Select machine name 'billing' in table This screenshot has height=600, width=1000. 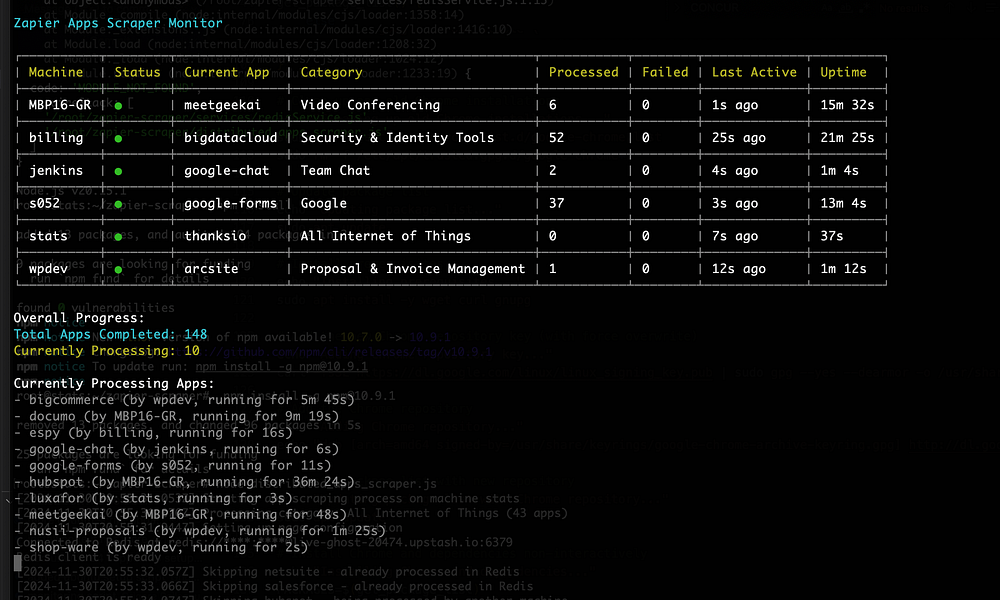click(55, 138)
